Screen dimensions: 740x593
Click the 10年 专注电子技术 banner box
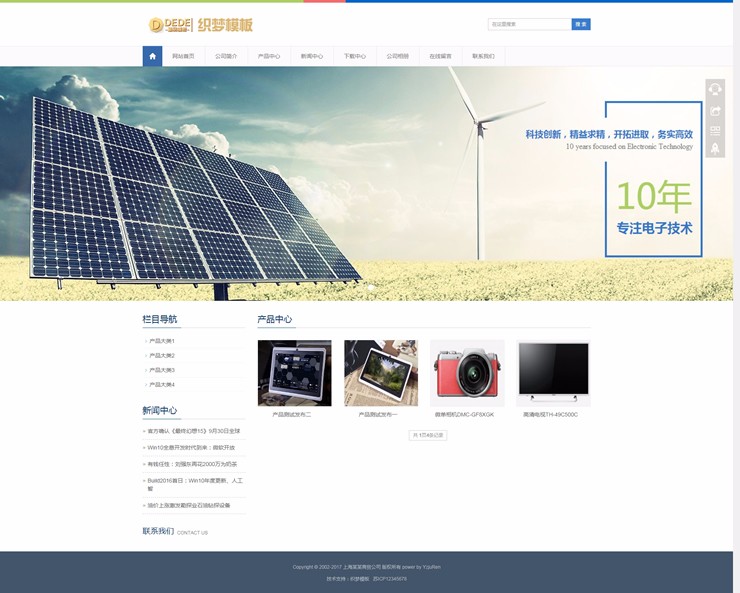pos(654,179)
